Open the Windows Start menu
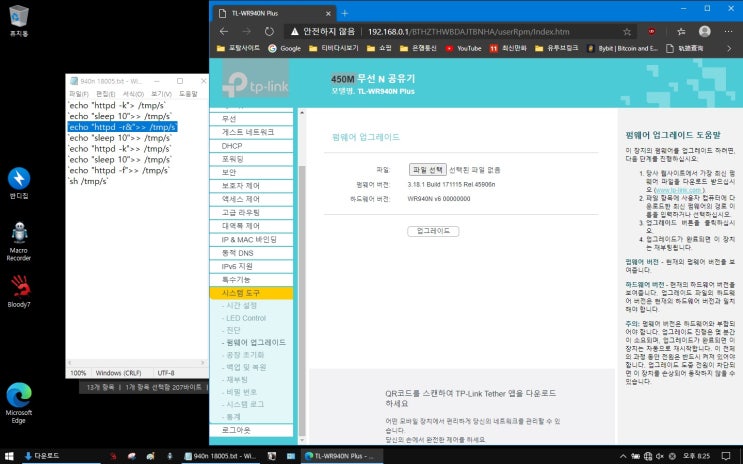This screenshot has height=464, width=743. pyautogui.click(x=9, y=456)
